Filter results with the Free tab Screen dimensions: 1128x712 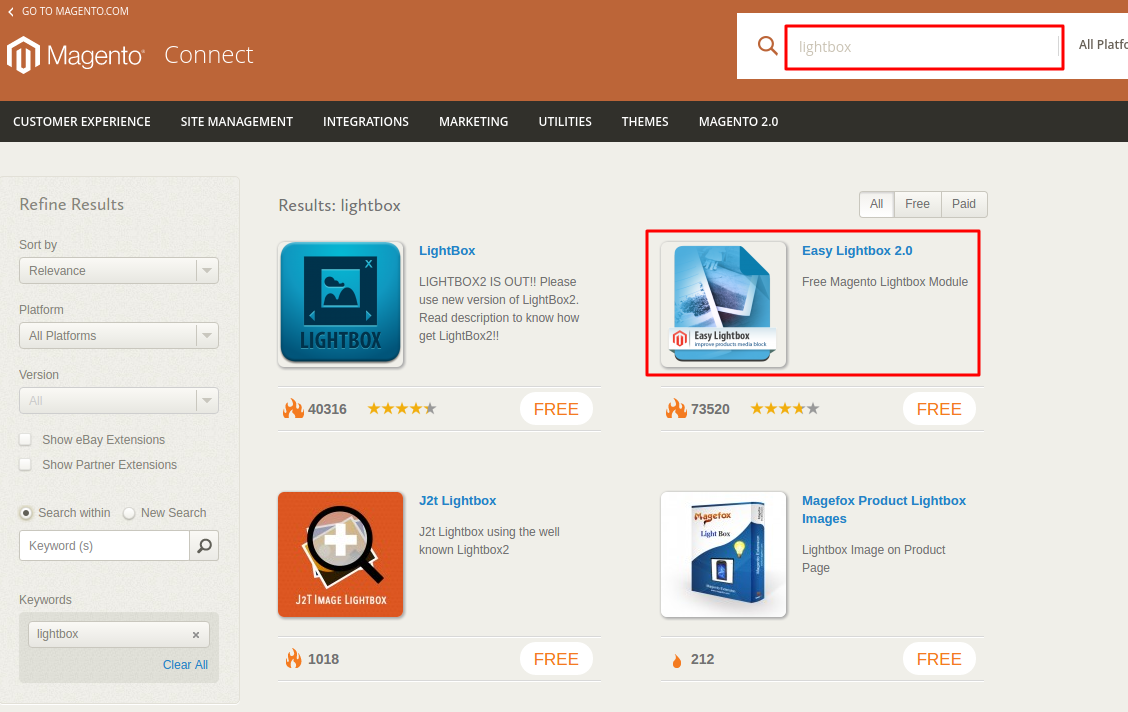click(917, 204)
